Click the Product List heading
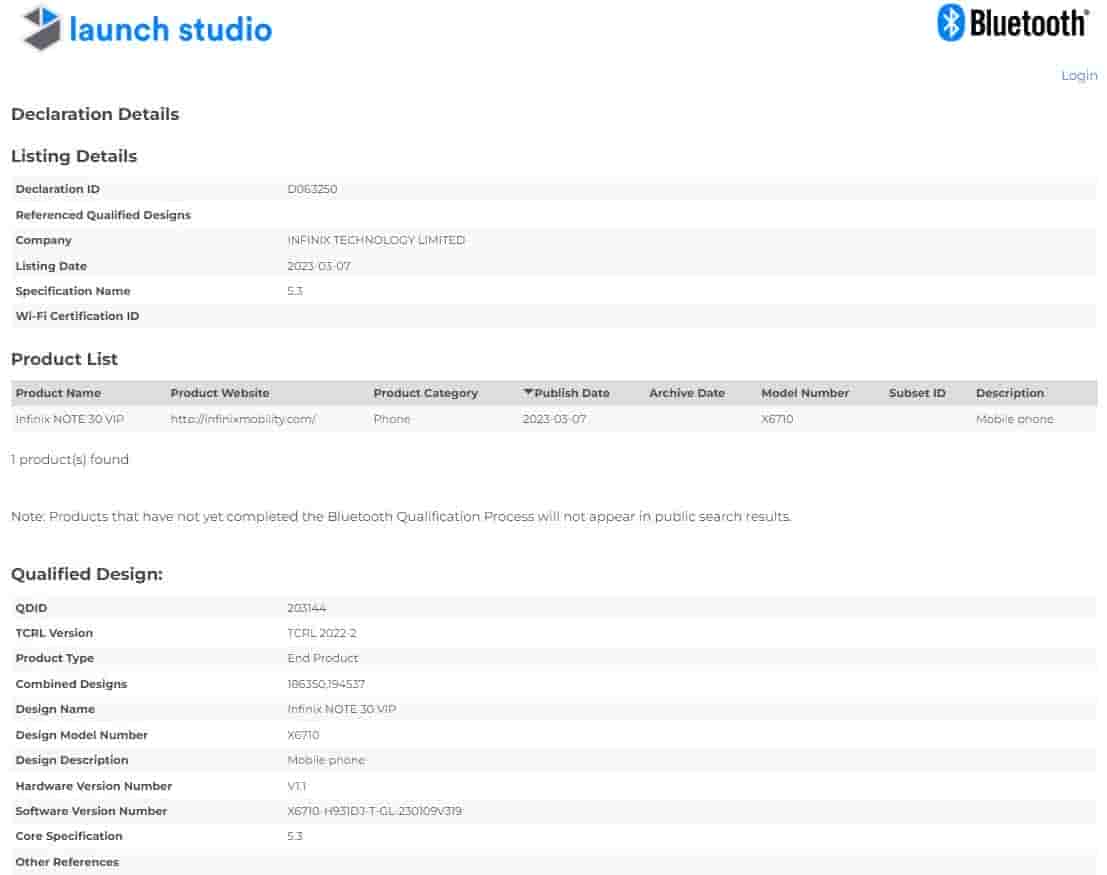This screenshot has width=1107, height=875. click(63, 359)
